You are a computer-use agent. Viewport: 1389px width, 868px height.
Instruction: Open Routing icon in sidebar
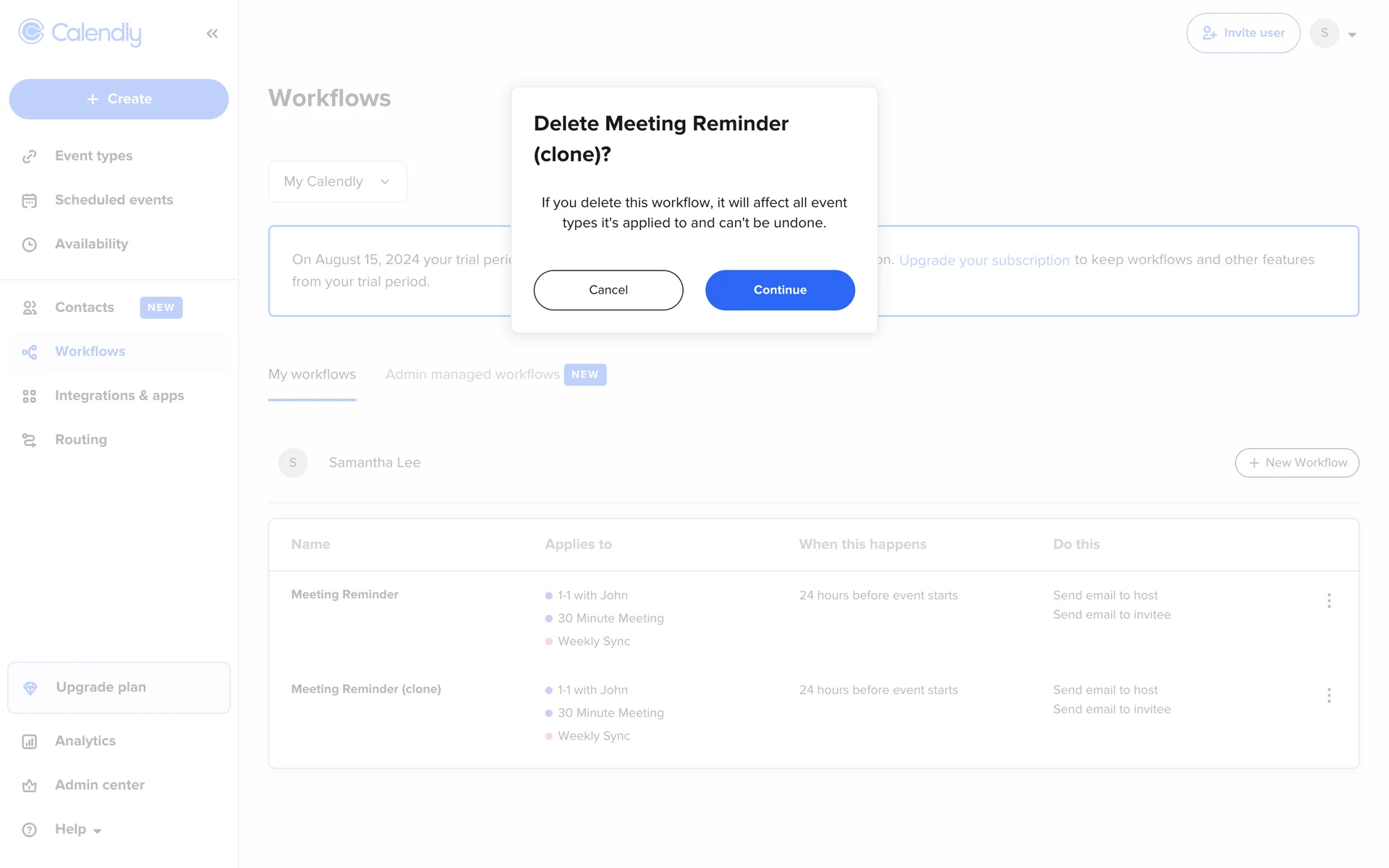29,440
